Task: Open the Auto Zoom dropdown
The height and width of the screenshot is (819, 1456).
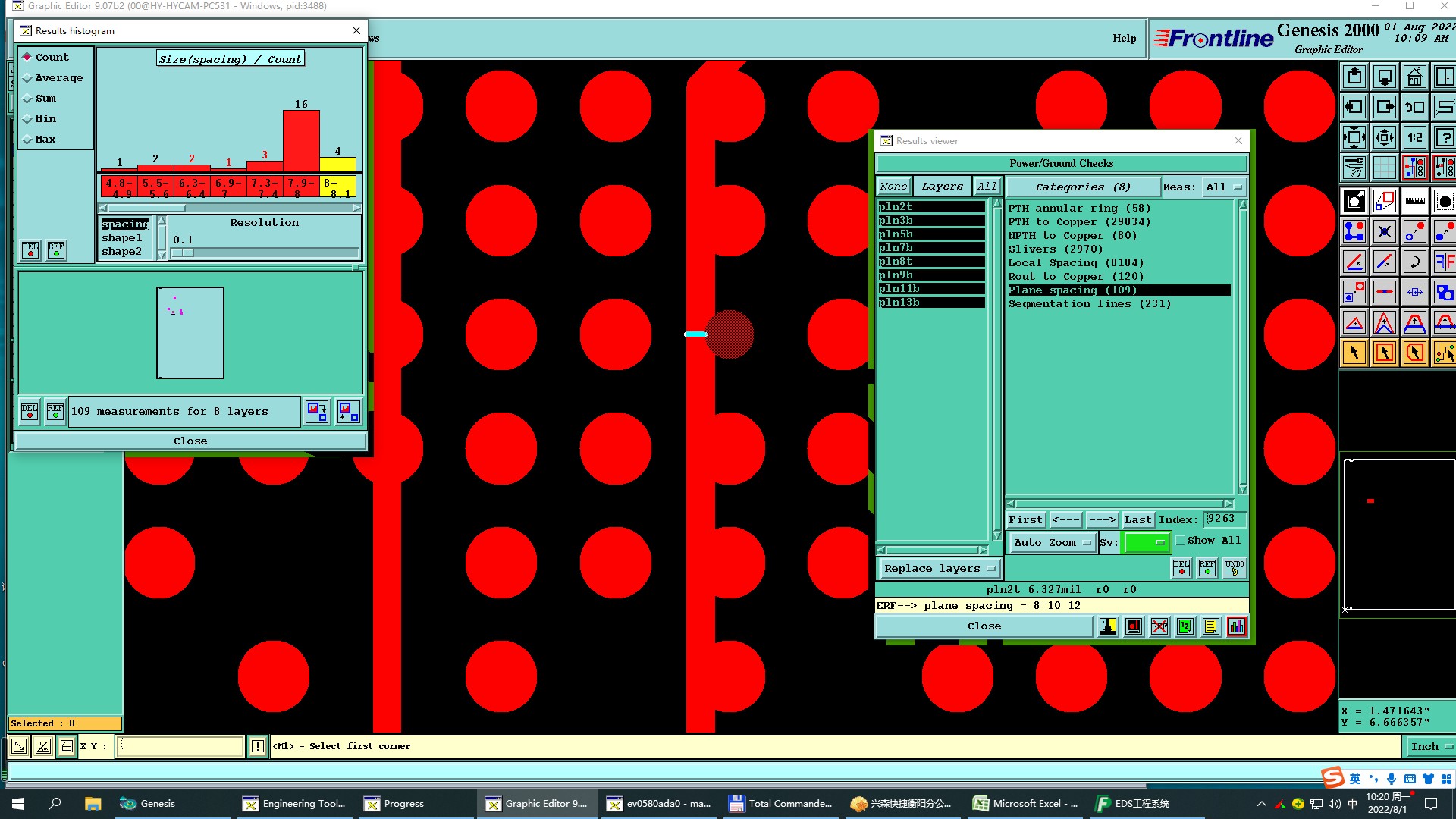Action: [x=1052, y=543]
